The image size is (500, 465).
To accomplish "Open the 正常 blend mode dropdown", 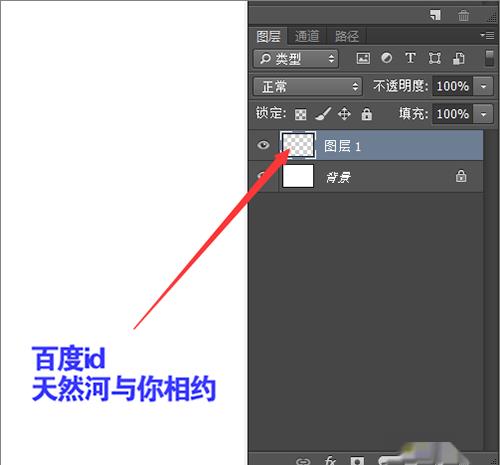I will point(307,87).
